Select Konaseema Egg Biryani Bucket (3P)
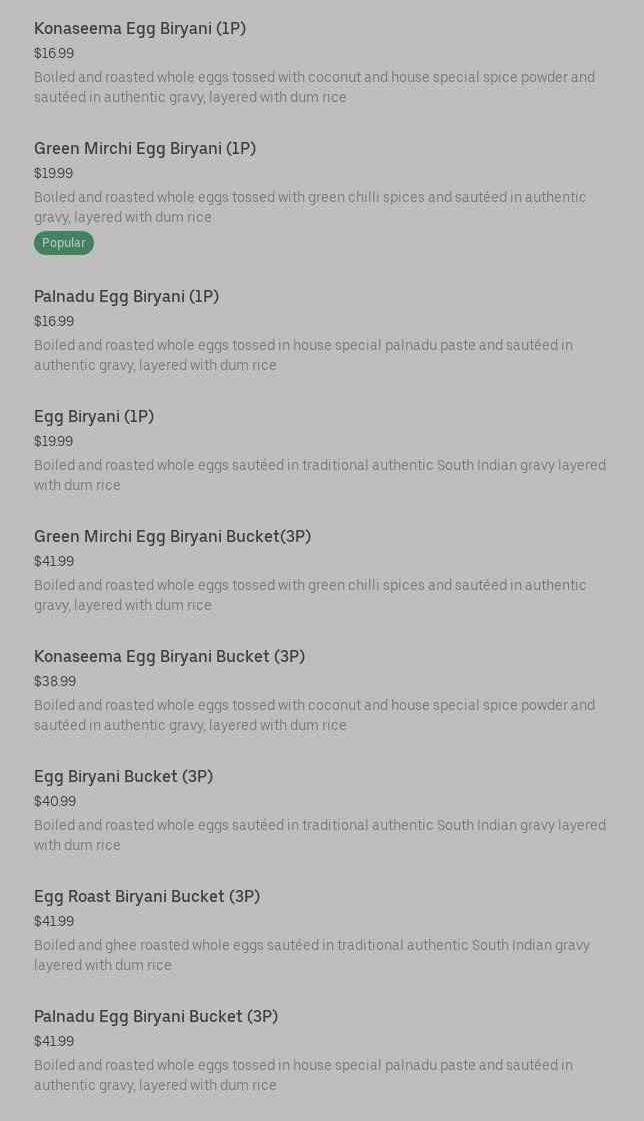This screenshot has width=644, height=1121. click(169, 656)
